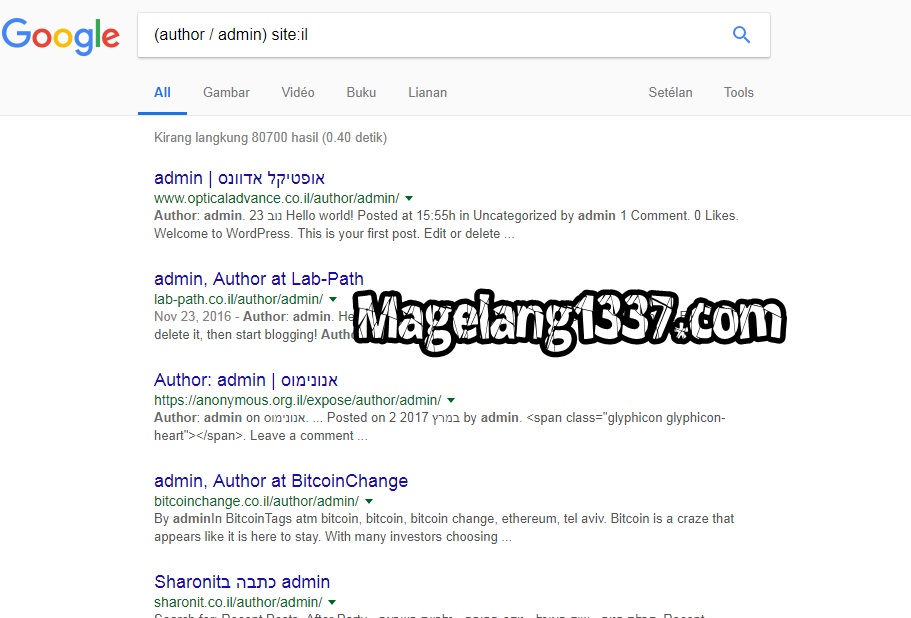The width and height of the screenshot is (911, 618).
Task: Expand dropdown arrow next to lab-path.co.il URL
Action: point(333,300)
